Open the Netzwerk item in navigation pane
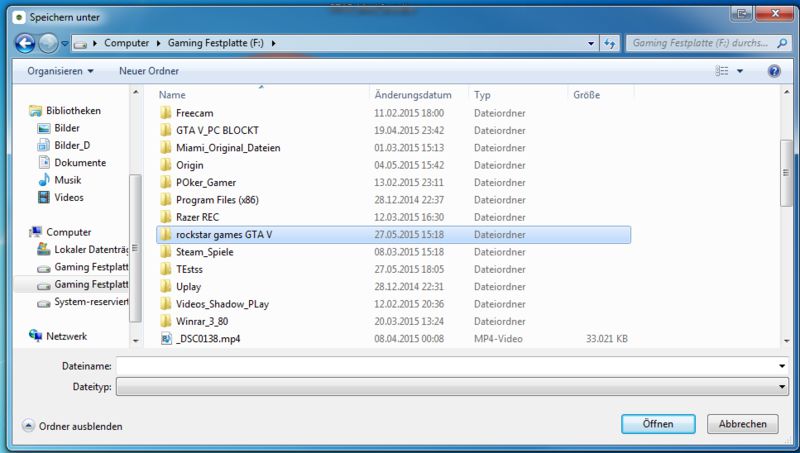This screenshot has width=800, height=453. [x=66, y=337]
